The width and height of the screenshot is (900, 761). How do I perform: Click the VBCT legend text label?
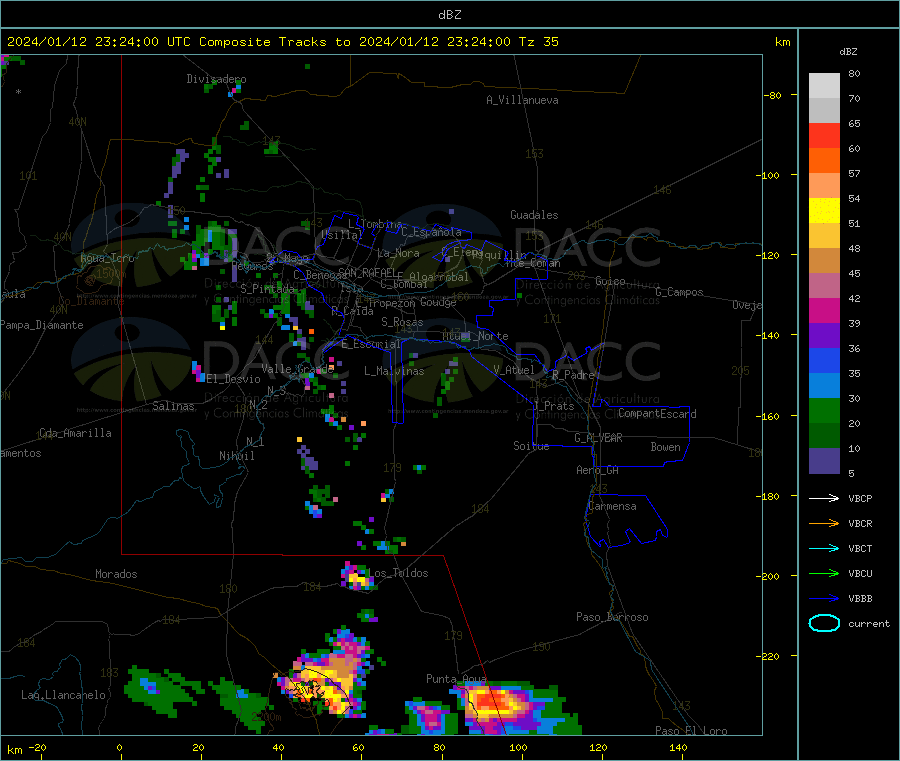860,549
